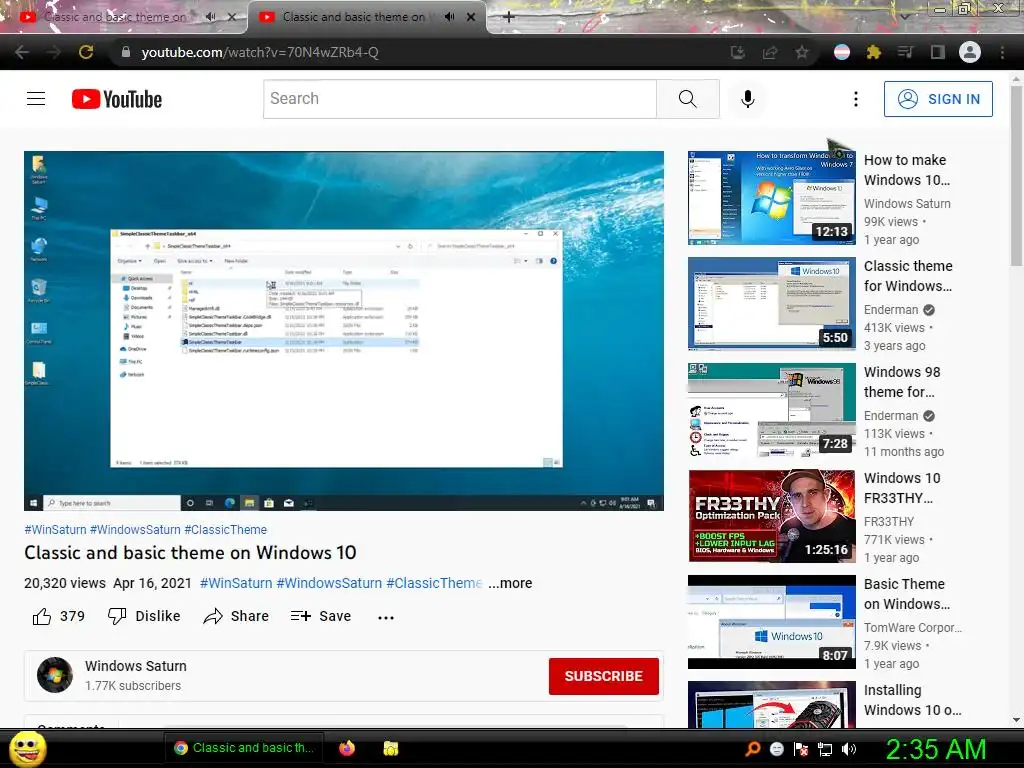Open Firefox from the taskbar
The width and height of the screenshot is (1024, 768).
coord(347,748)
